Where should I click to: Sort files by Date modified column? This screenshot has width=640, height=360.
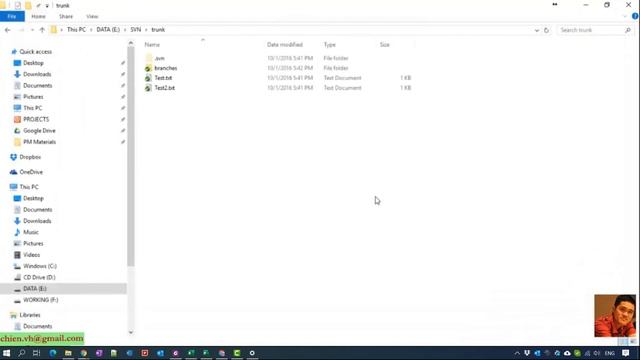coord(285,44)
